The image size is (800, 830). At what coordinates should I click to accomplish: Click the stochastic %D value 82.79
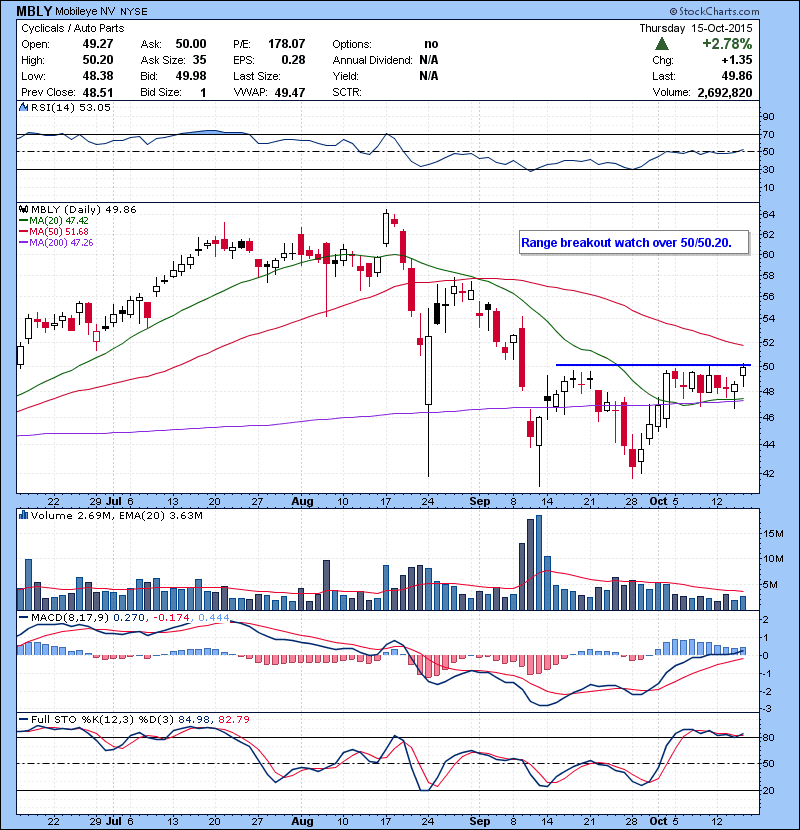click(x=234, y=719)
